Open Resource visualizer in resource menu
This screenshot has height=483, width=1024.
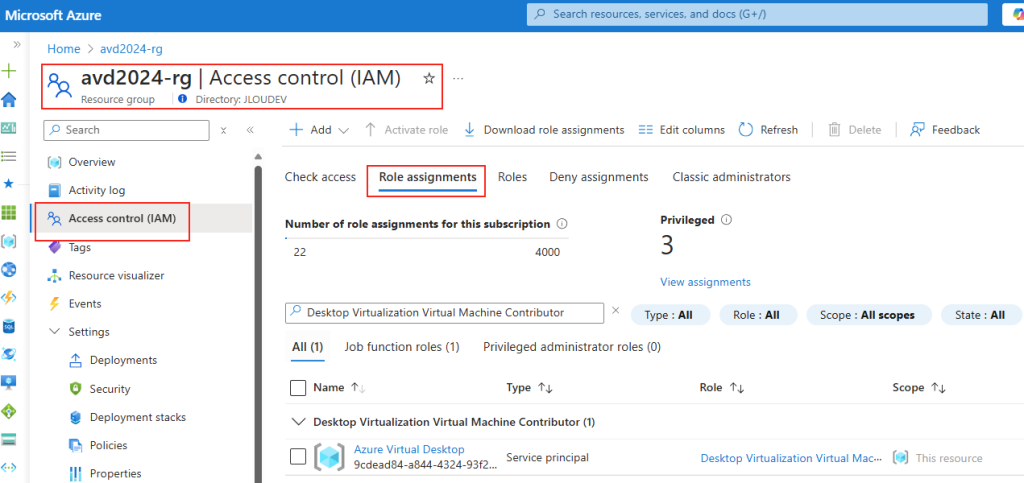(116, 275)
